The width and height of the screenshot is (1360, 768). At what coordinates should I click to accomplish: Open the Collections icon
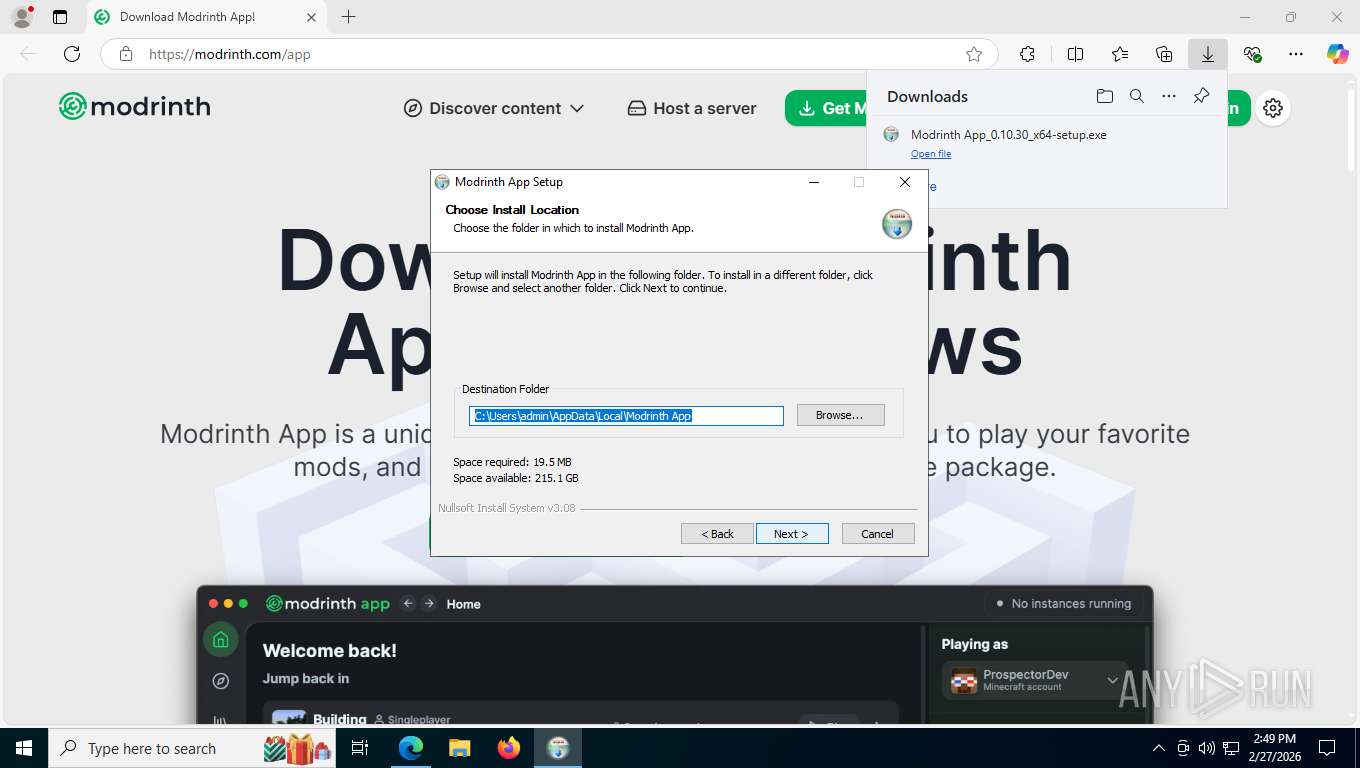(x=1164, y=54)
